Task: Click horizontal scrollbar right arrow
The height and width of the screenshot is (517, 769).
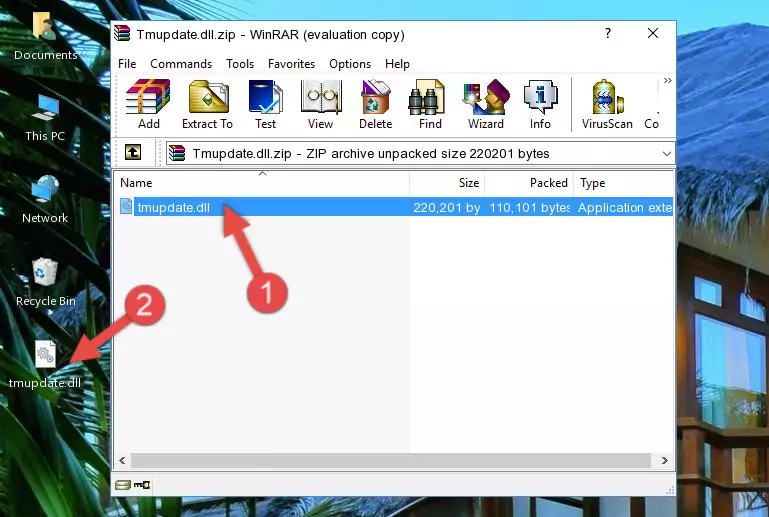Action: (x=665, y=461)
